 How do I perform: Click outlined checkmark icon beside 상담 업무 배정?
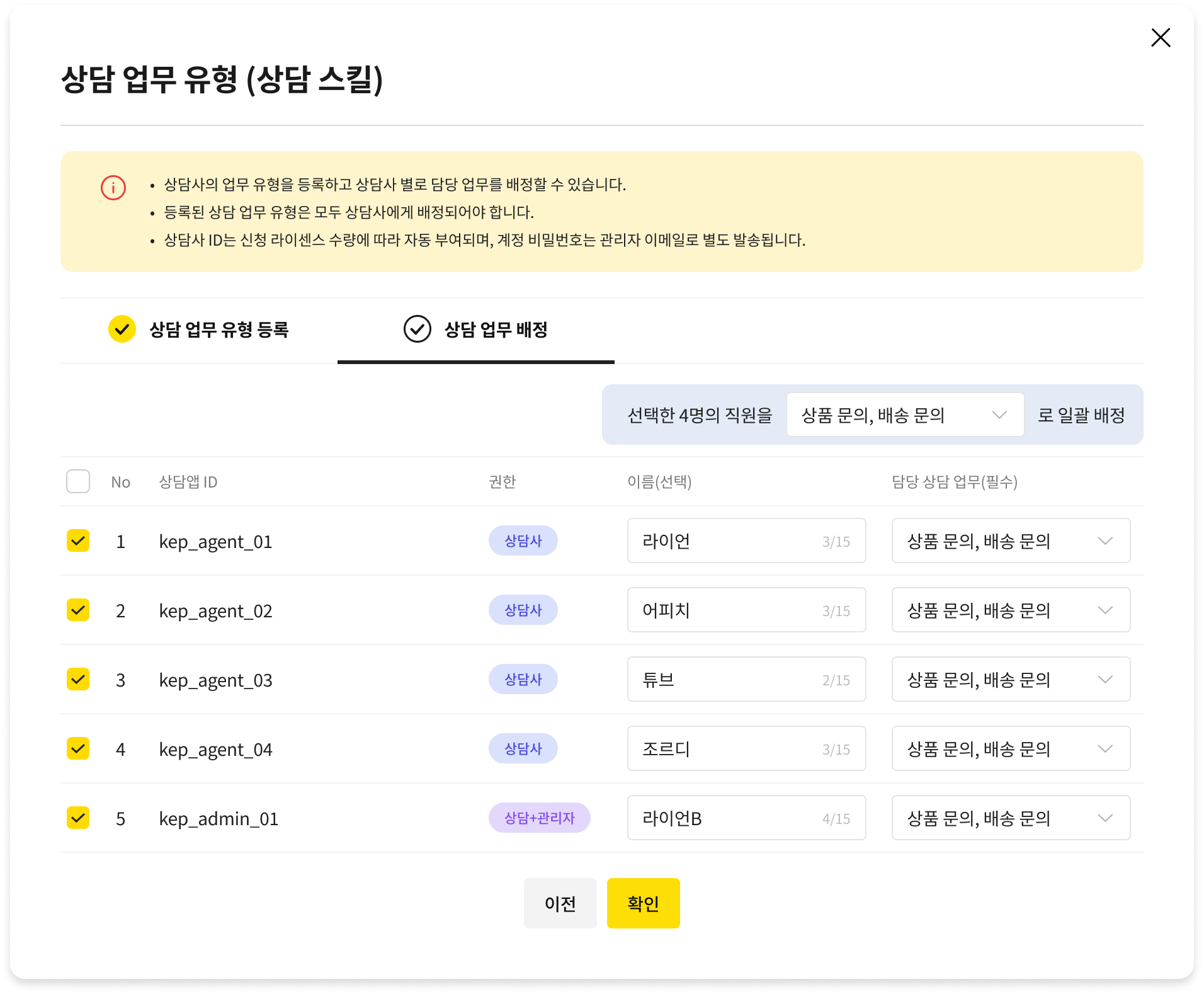417,329
